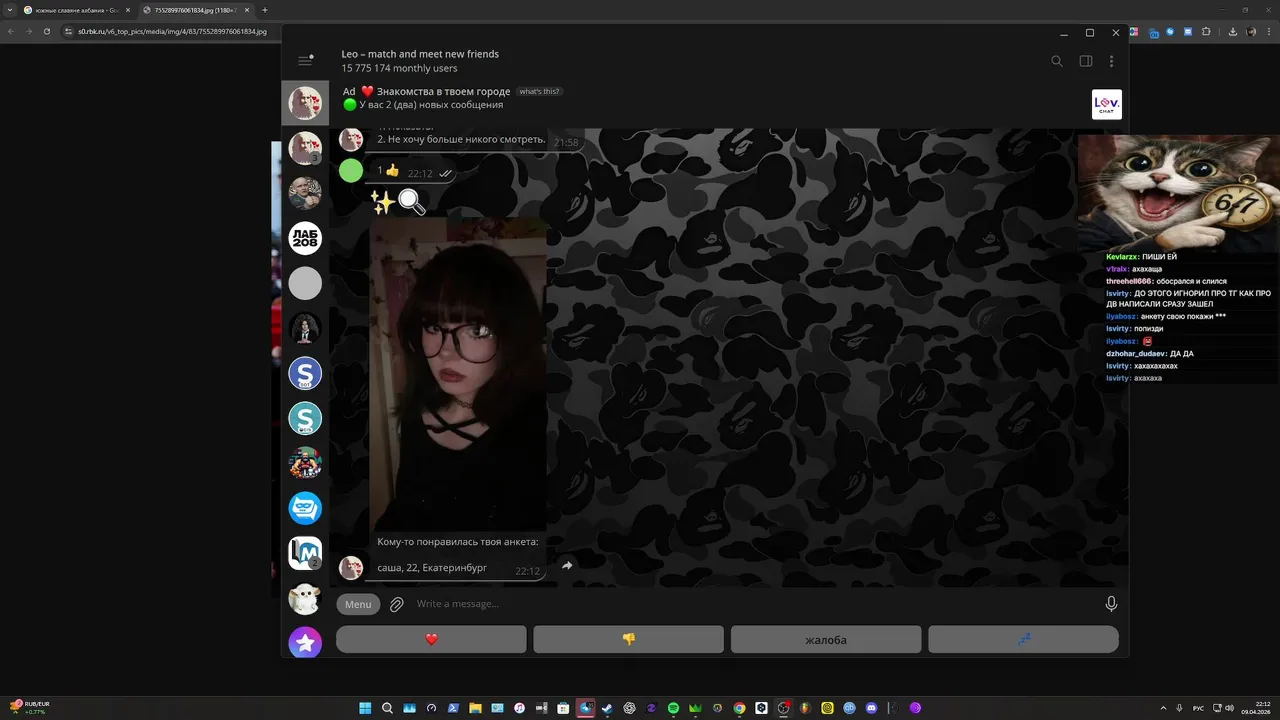Click the cat 6-7 stream overlay image

click(x=1178, y=193)
